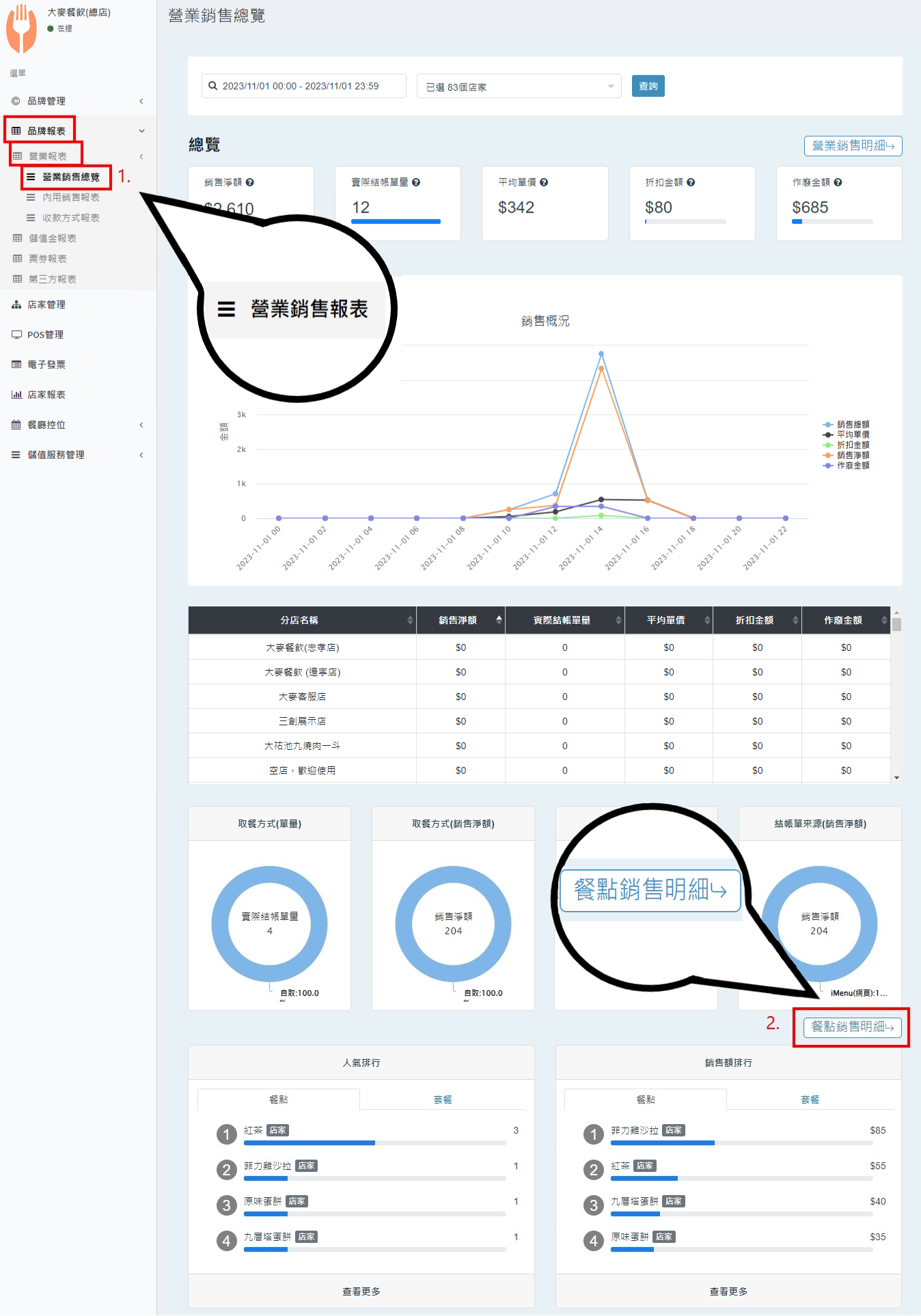Open the 已選 83個店家 store dropdown
This screenshot has width=921, height=1316.
pyautogui.click(x=519, y=87)
